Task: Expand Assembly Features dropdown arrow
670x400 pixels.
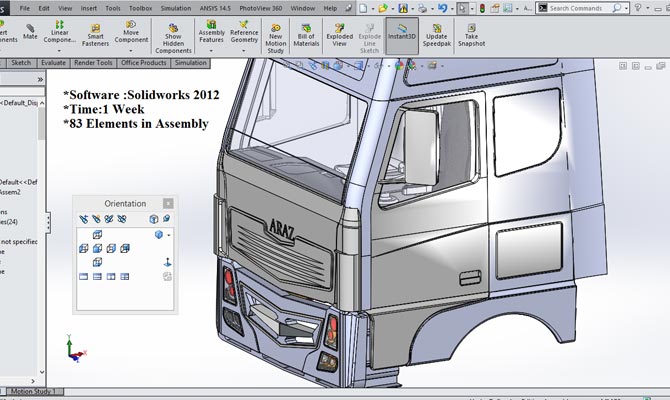Action: (211, 50)
